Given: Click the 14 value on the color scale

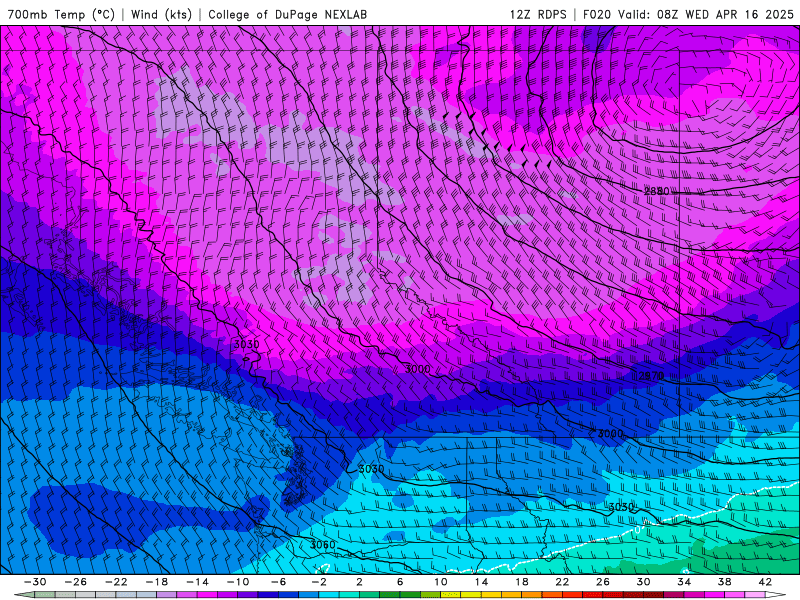Looking at the screenshot, I should 481,582.
